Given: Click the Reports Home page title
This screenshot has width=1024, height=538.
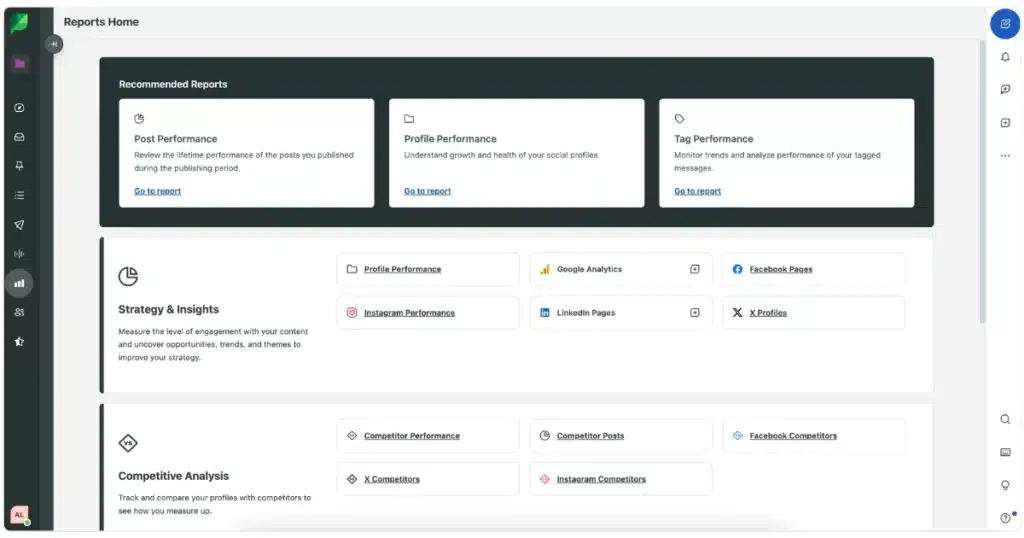Looking at the screenshot, I should 101,22.
